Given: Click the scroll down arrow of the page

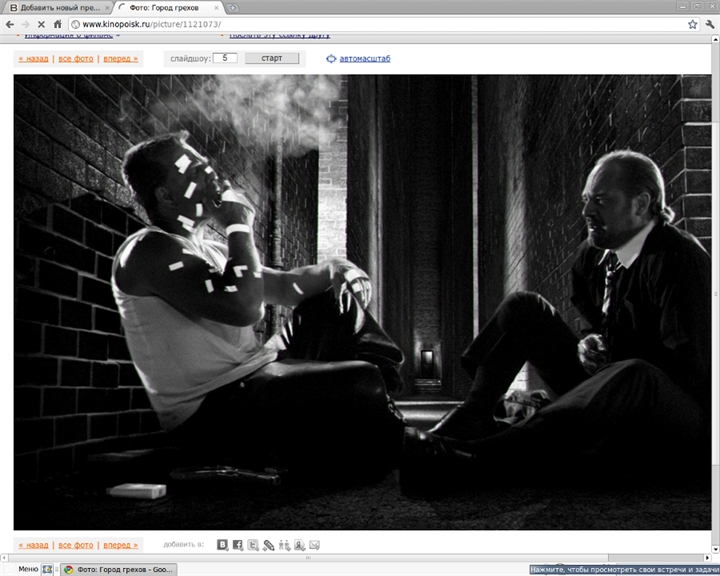Looking at the screenshot, I should point(715,549).
